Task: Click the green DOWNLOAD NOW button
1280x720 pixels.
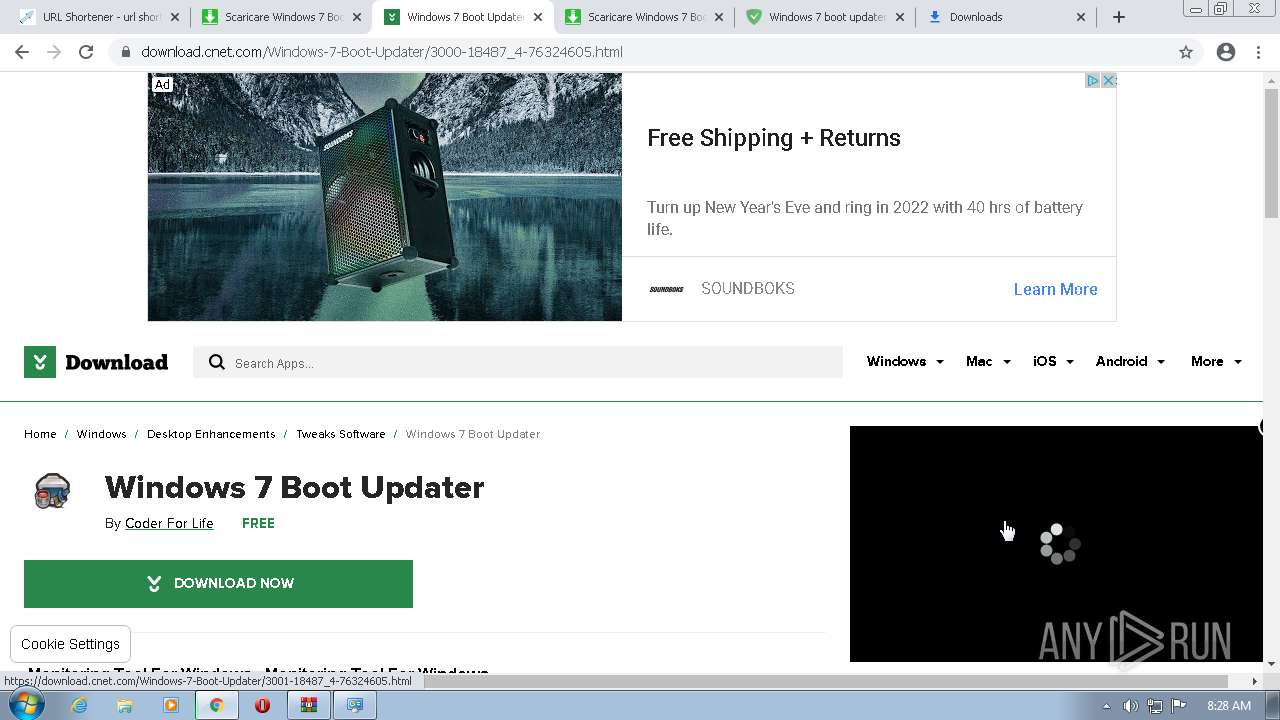Action: pyautogui.click(x=218, y=584)
